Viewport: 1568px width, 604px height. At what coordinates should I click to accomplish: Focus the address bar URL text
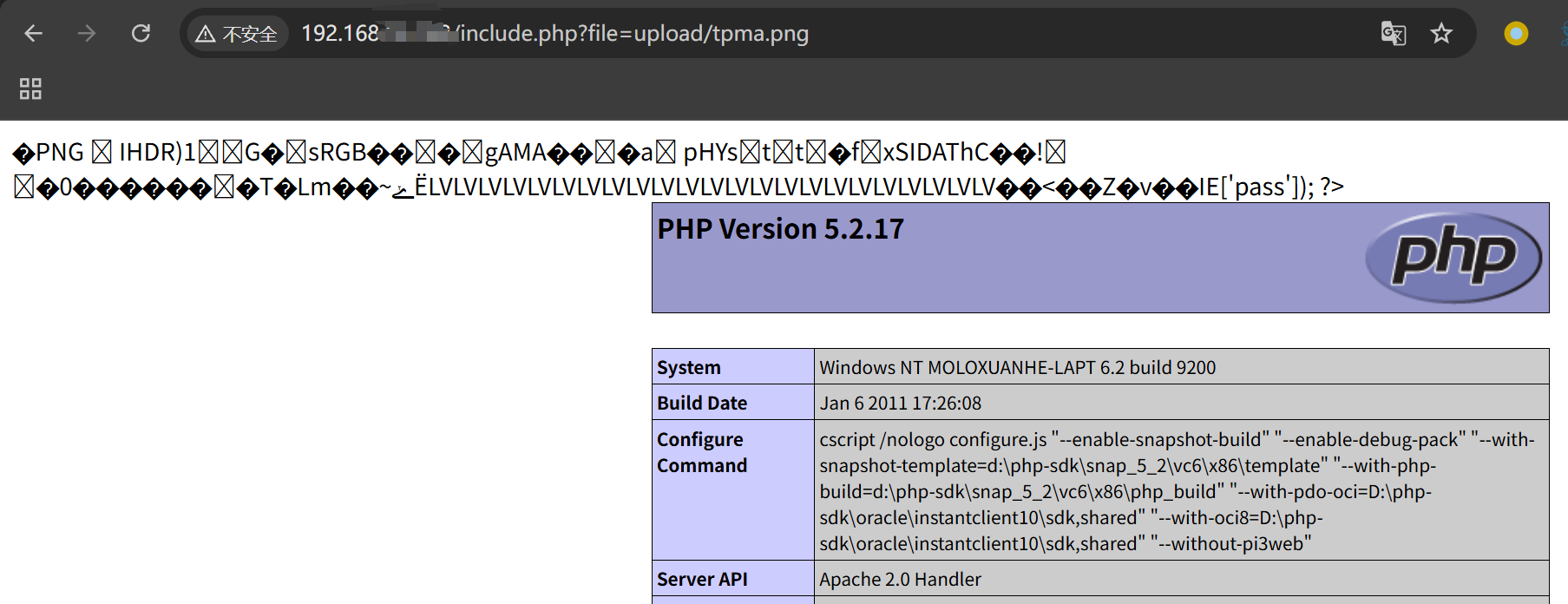tap(554, 34)
